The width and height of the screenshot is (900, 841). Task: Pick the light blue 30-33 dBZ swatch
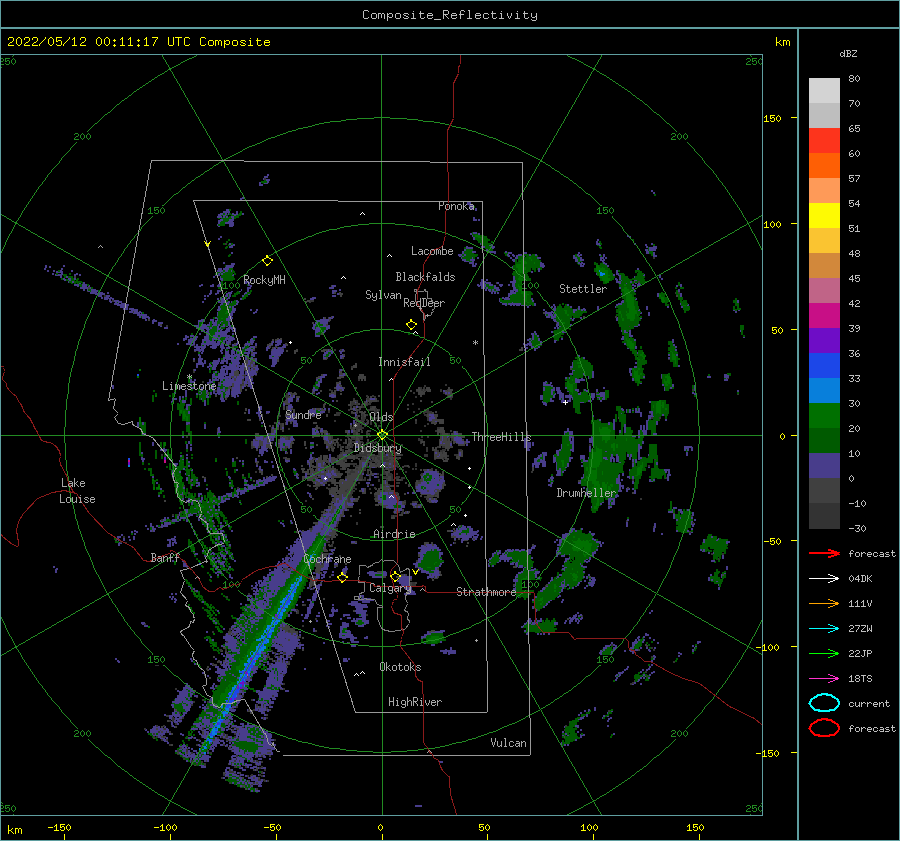pyautogui.click(x=824, y=390)
